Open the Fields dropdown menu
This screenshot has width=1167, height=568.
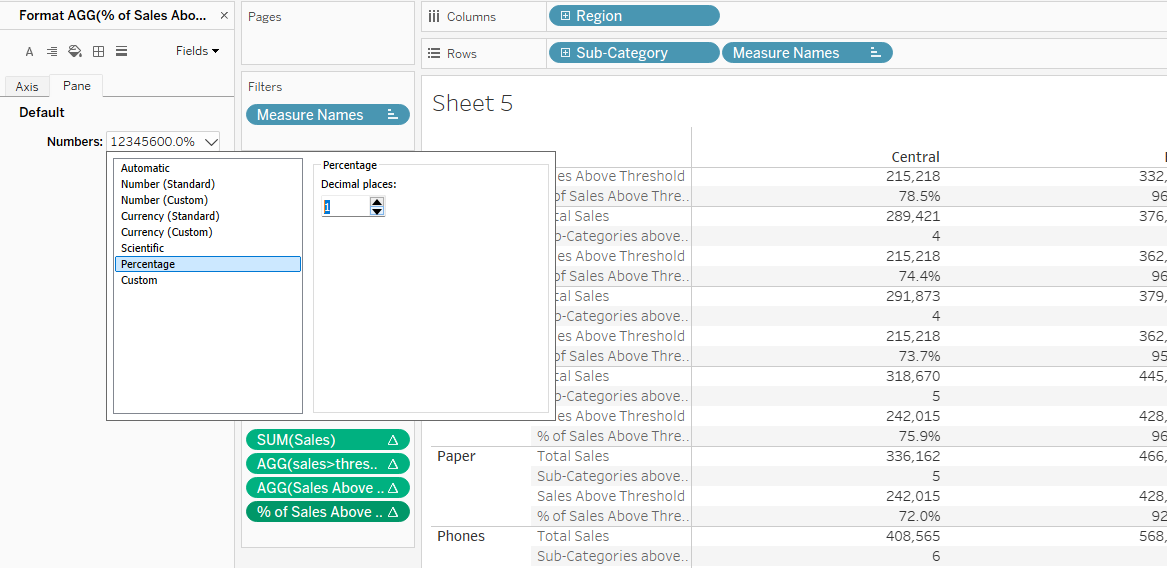tap(197, 51)
